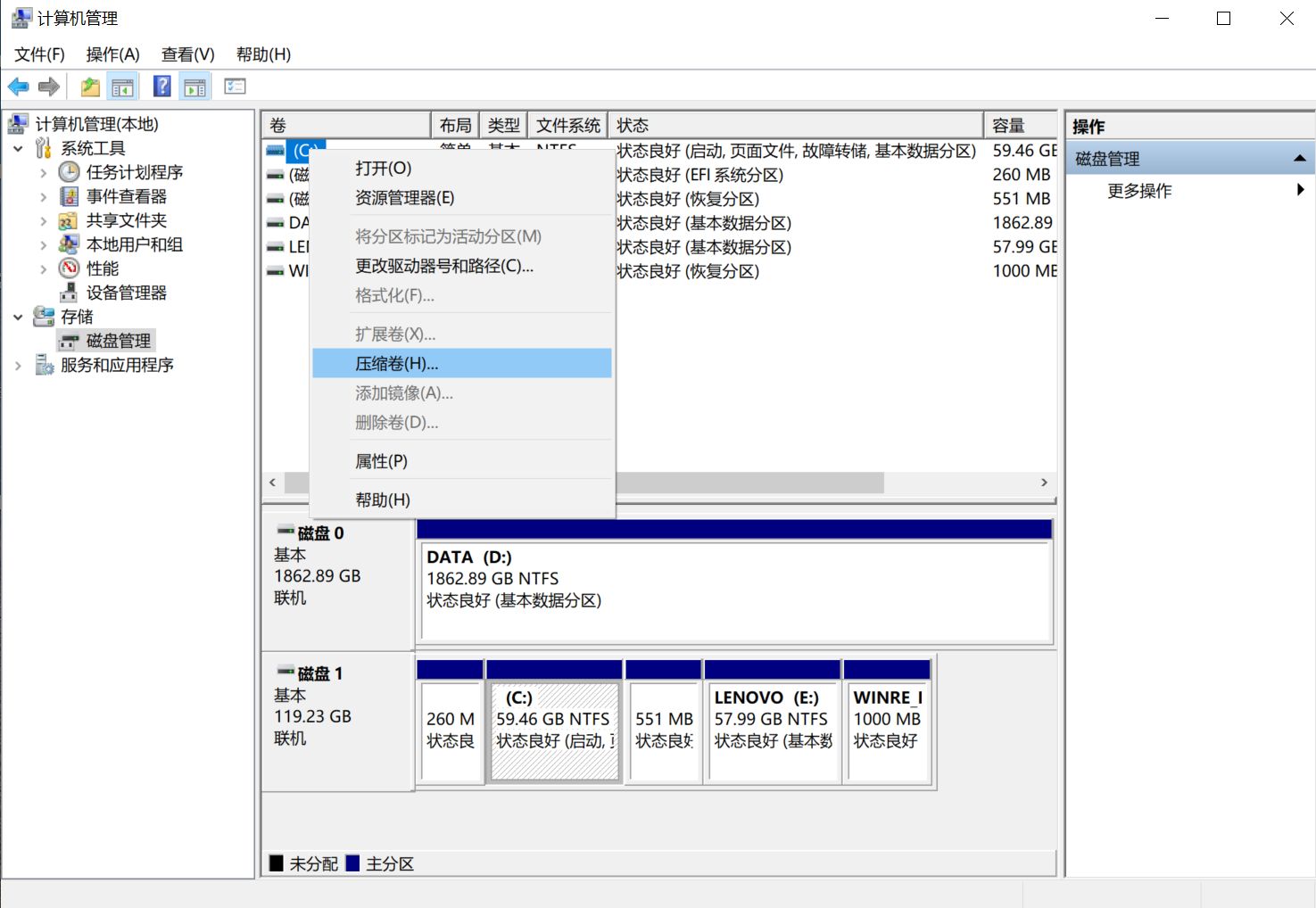Image resolution: width=1316 pixels, height=908 pixels.
Task: Collapse the 磁盘管理 actions section arrow
Action: click(1300, 159)
